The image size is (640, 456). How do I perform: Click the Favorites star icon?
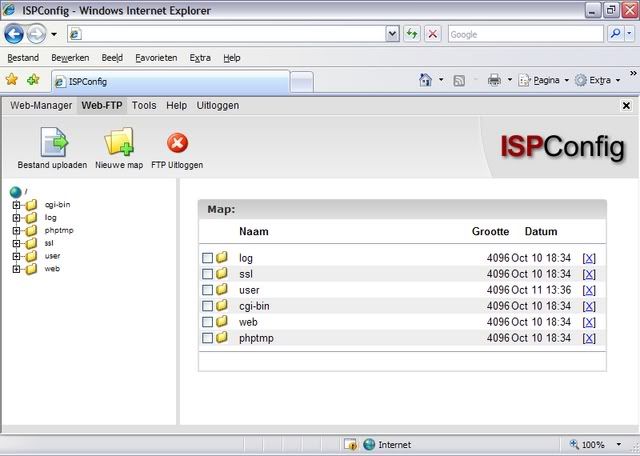click(x=12, y=80)
